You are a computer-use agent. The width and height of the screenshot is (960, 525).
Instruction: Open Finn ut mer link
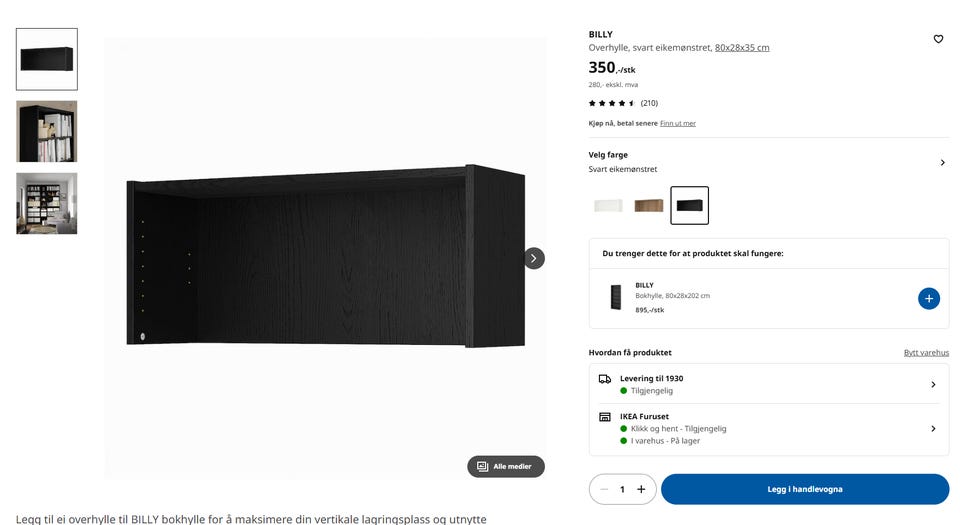pyautogui.click(x=678, y=124)
